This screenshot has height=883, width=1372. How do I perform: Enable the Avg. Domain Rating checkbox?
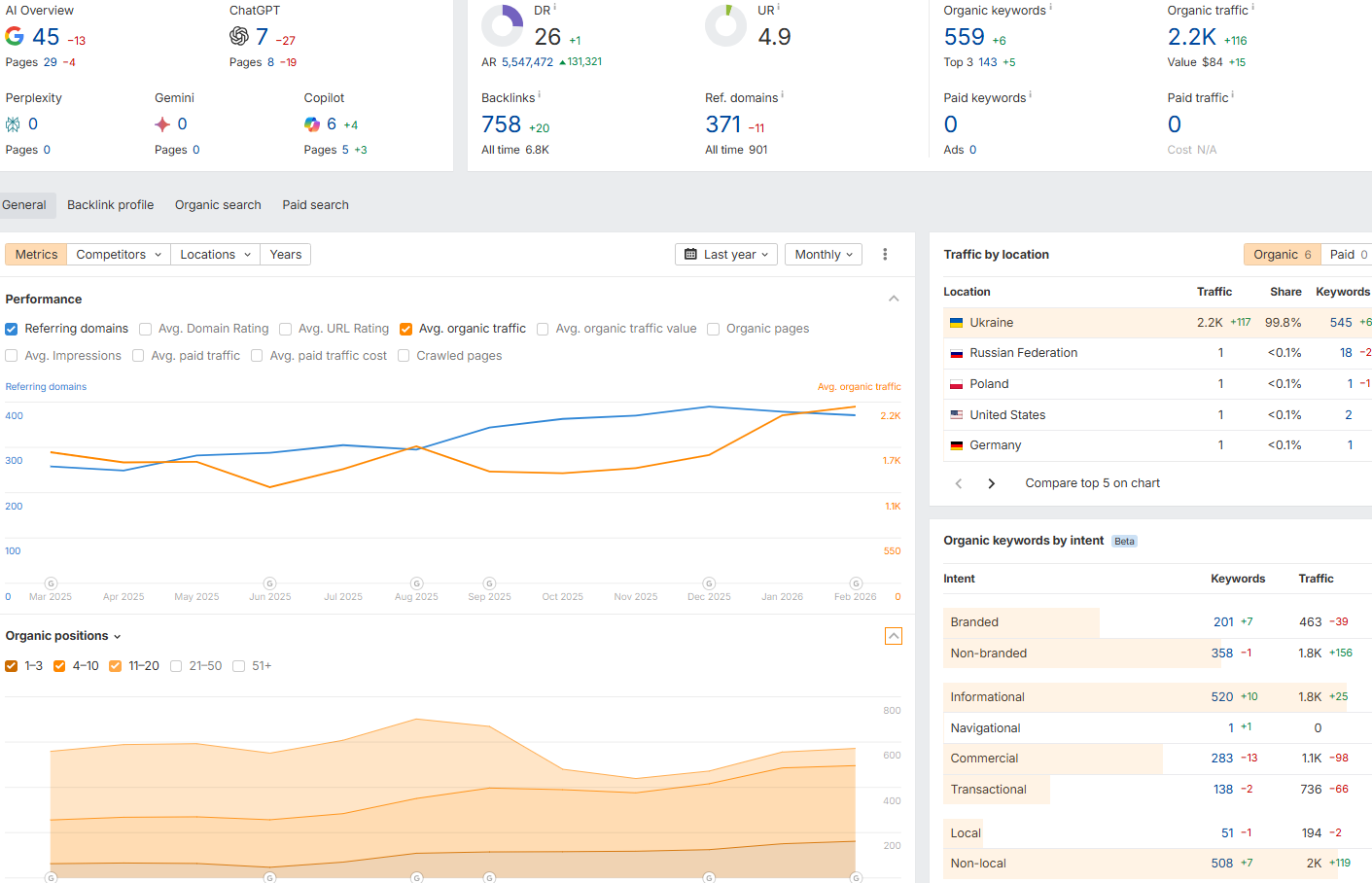[145, 329]
